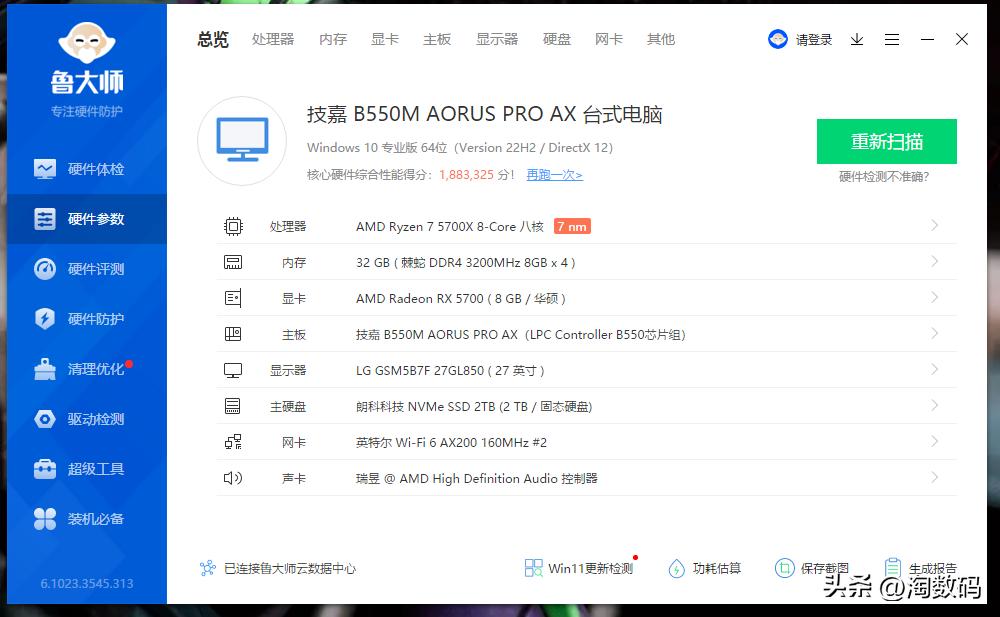
Task: Click the 再跑一次 benchmark link
Action: coord(554,174)
